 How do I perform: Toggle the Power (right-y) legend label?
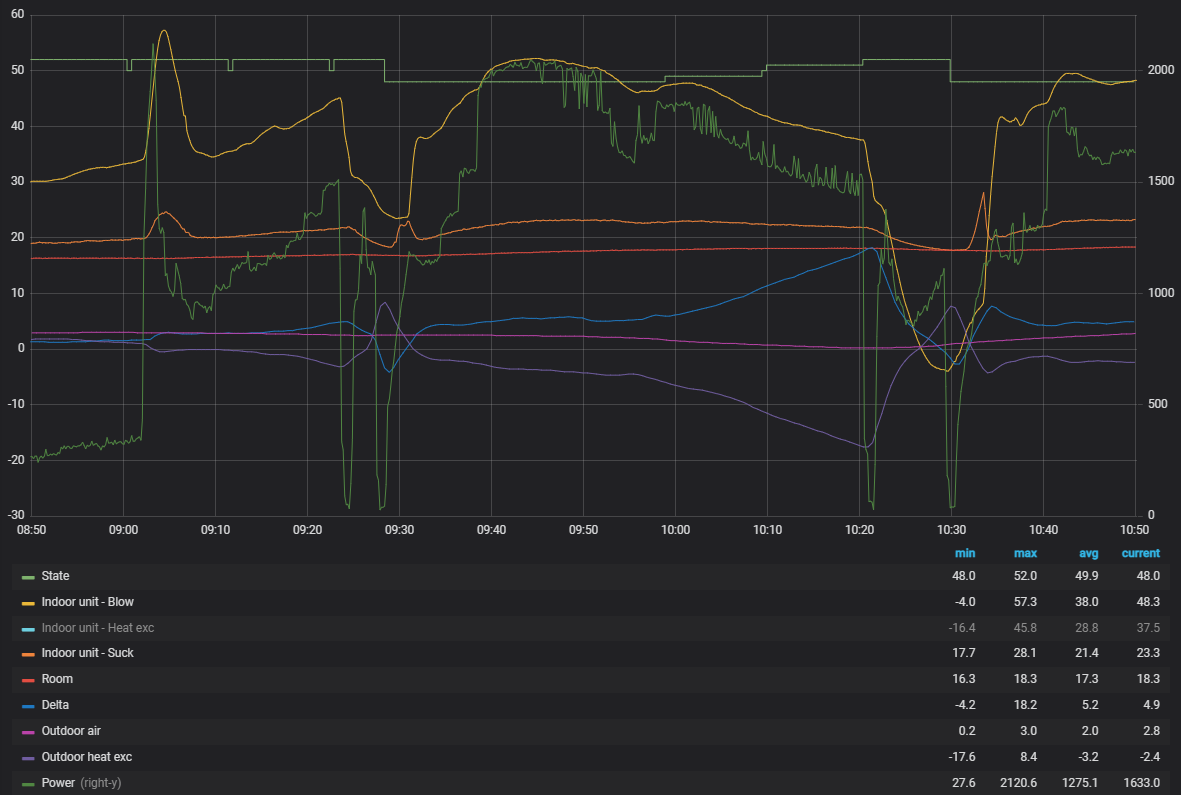tap(81, 783)
